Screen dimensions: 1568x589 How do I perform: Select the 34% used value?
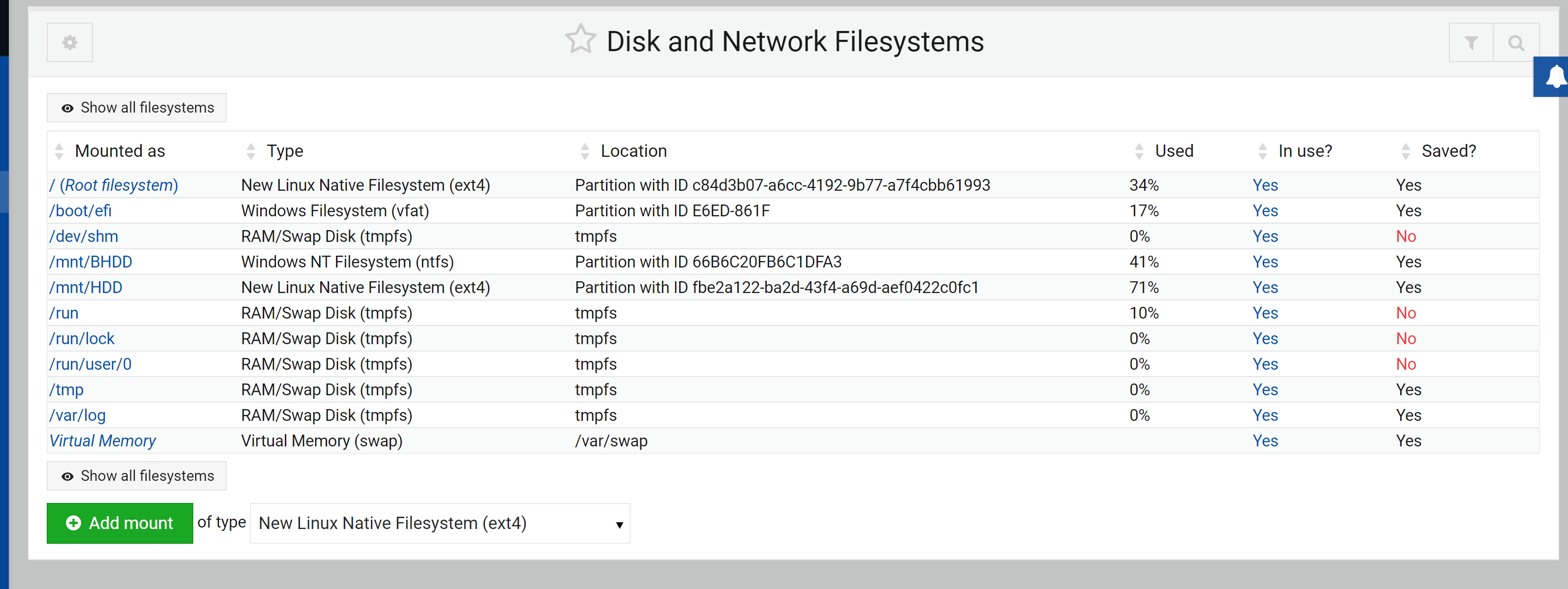point(1144,185)
